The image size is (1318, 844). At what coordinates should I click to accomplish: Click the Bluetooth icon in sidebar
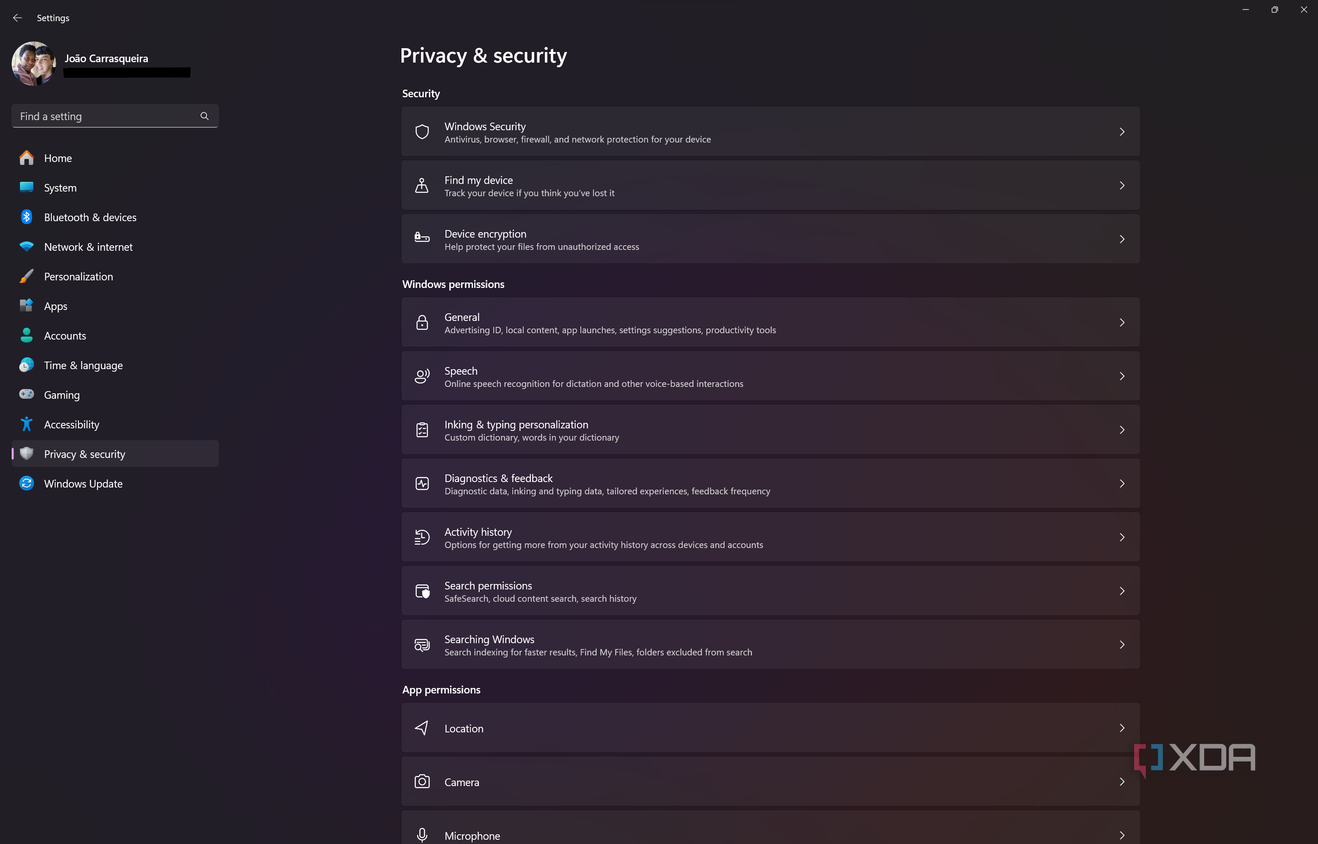[x=27, y=217]
